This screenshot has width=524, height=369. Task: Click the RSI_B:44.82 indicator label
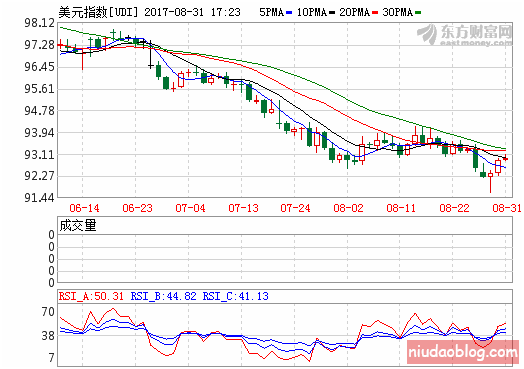coord(163,296)
